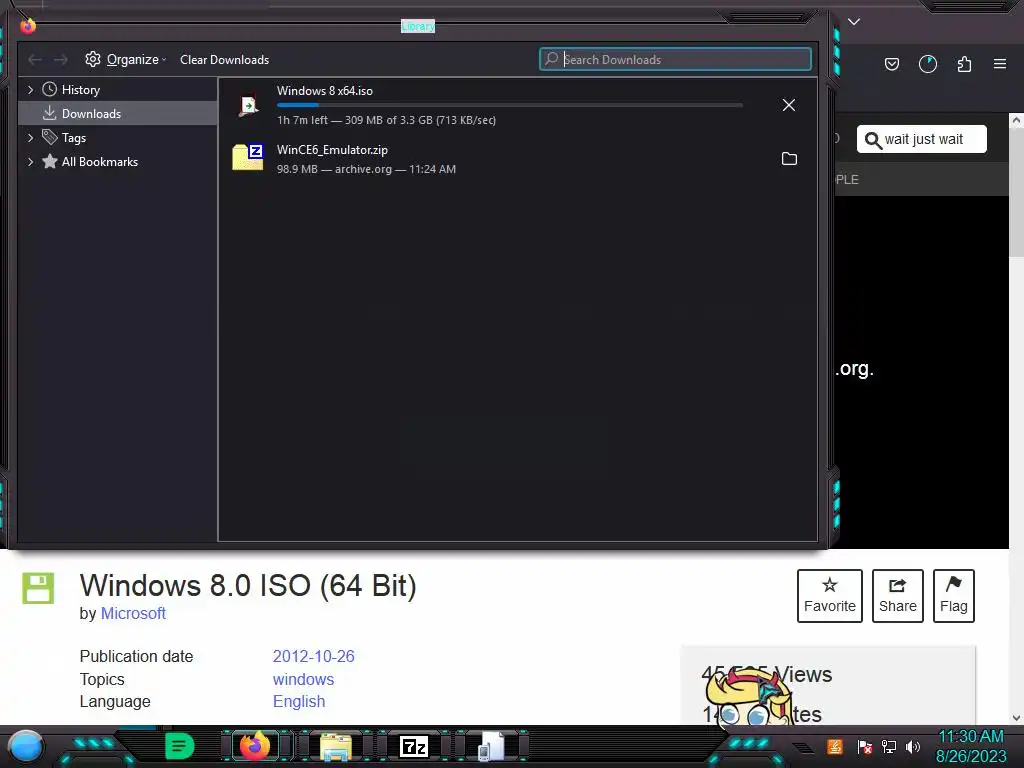The width and height of the screenshot is (1024, 768).
Task: Click the Share button
Action: (x=897, y=596)
